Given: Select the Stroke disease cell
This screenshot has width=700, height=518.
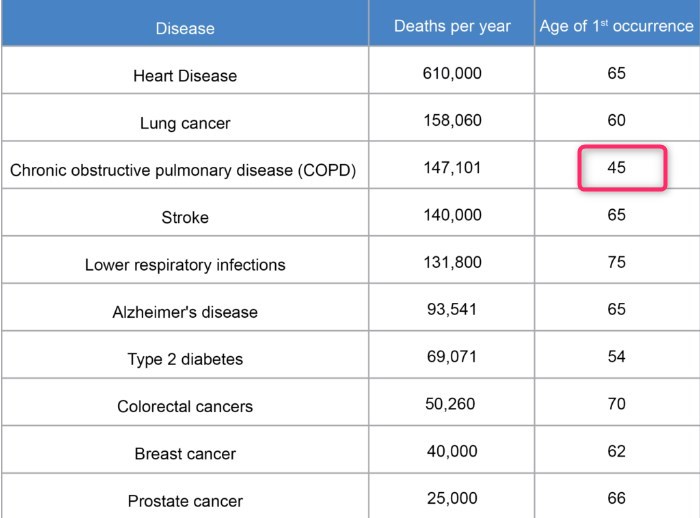Looking at the screenshot, I should tap(185, 217).
